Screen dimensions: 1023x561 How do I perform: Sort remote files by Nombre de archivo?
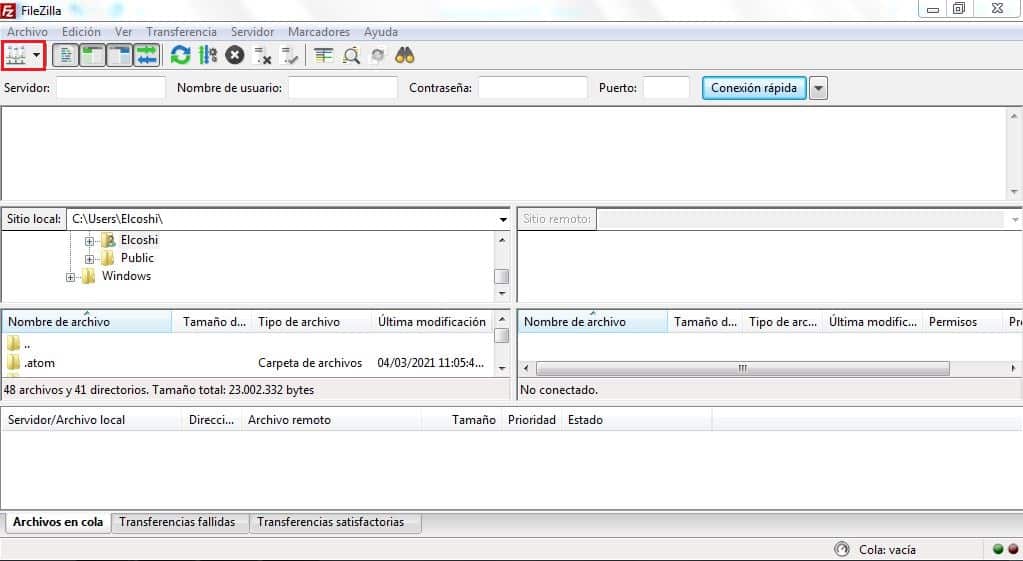click(593, 322)
